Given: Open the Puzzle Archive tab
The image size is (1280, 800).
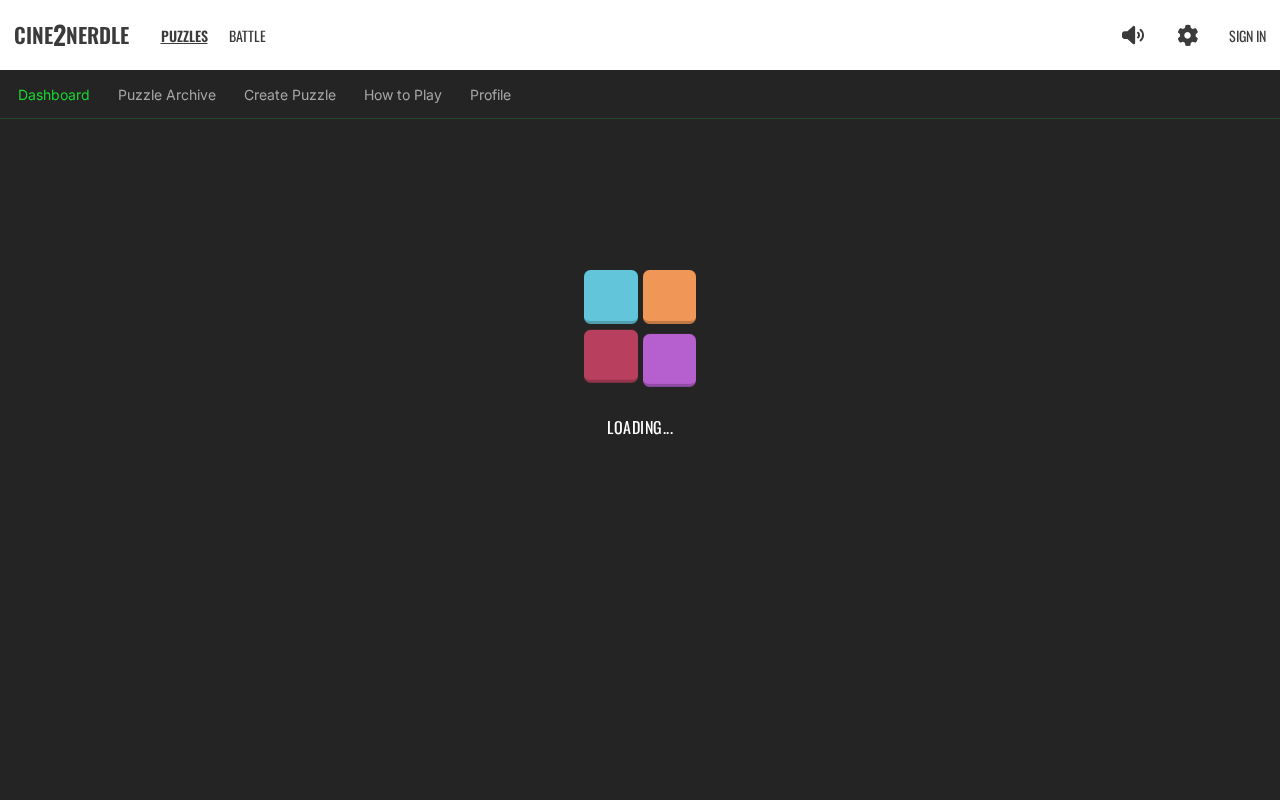Looking at the screenshot, I should pos(167,95).
